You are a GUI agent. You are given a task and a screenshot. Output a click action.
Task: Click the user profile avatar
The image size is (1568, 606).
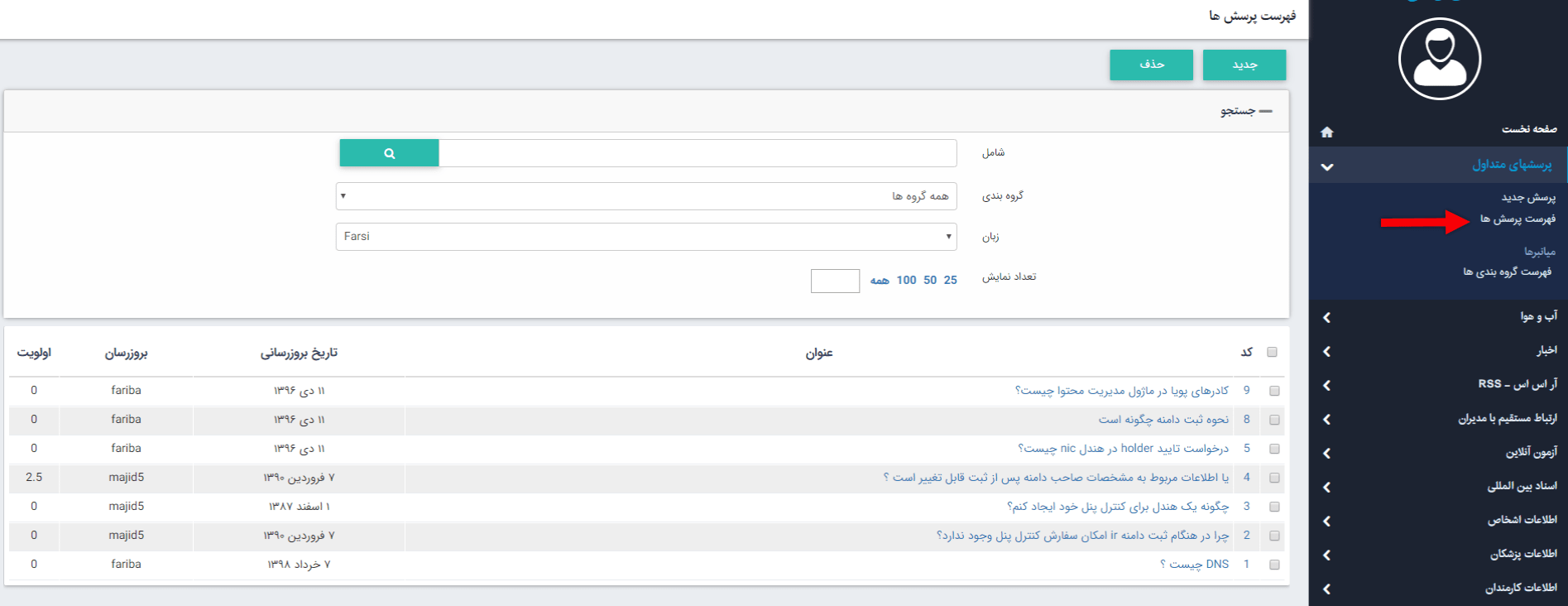point(1439,59)
